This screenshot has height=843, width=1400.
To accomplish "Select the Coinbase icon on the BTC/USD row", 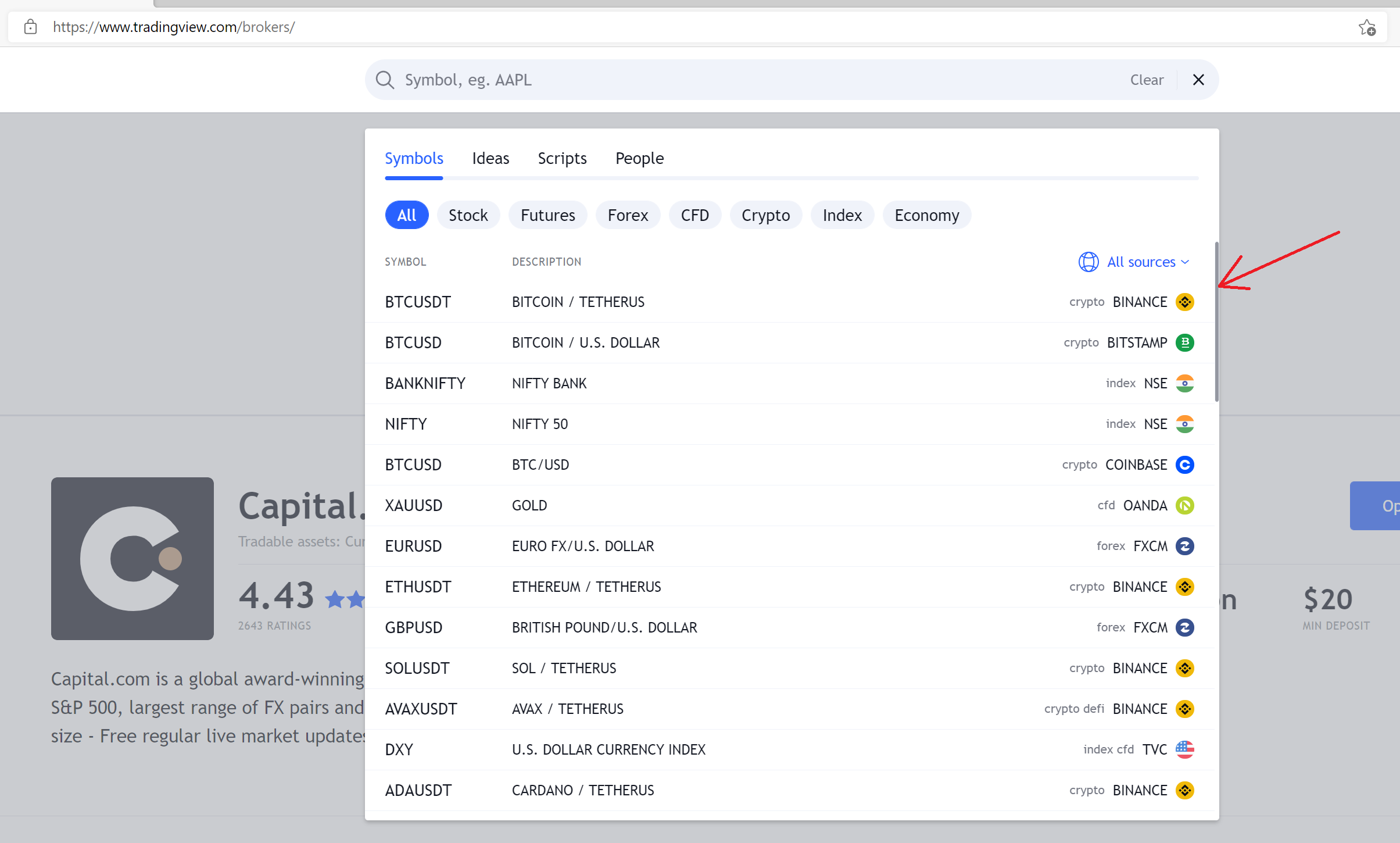I will pyautogui.click(x=1185, y=465).
